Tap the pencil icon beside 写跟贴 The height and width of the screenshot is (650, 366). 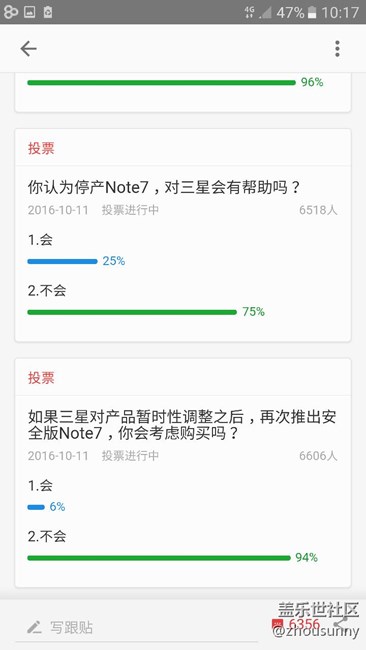(34, 627)
